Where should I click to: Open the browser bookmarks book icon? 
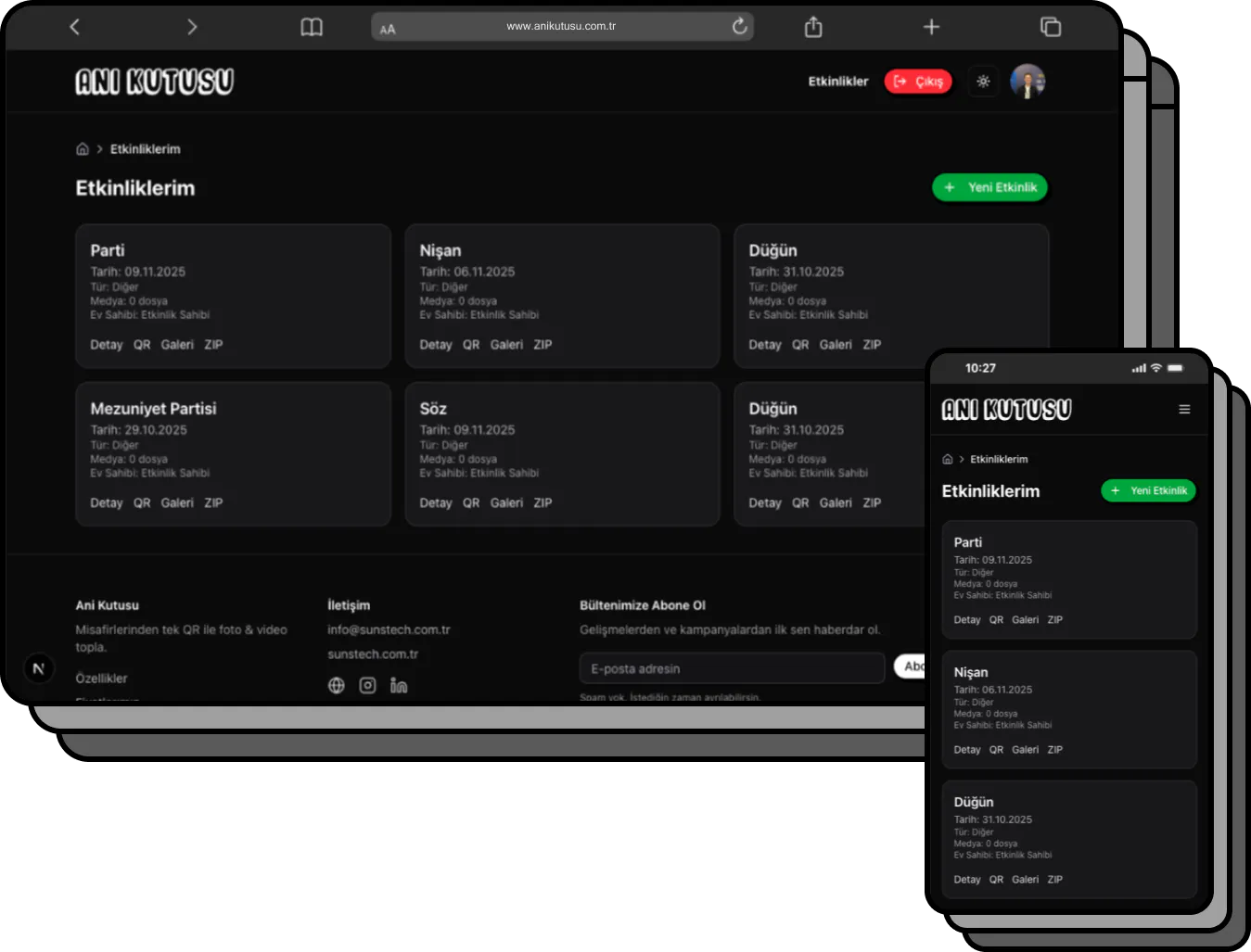[312, 27]
